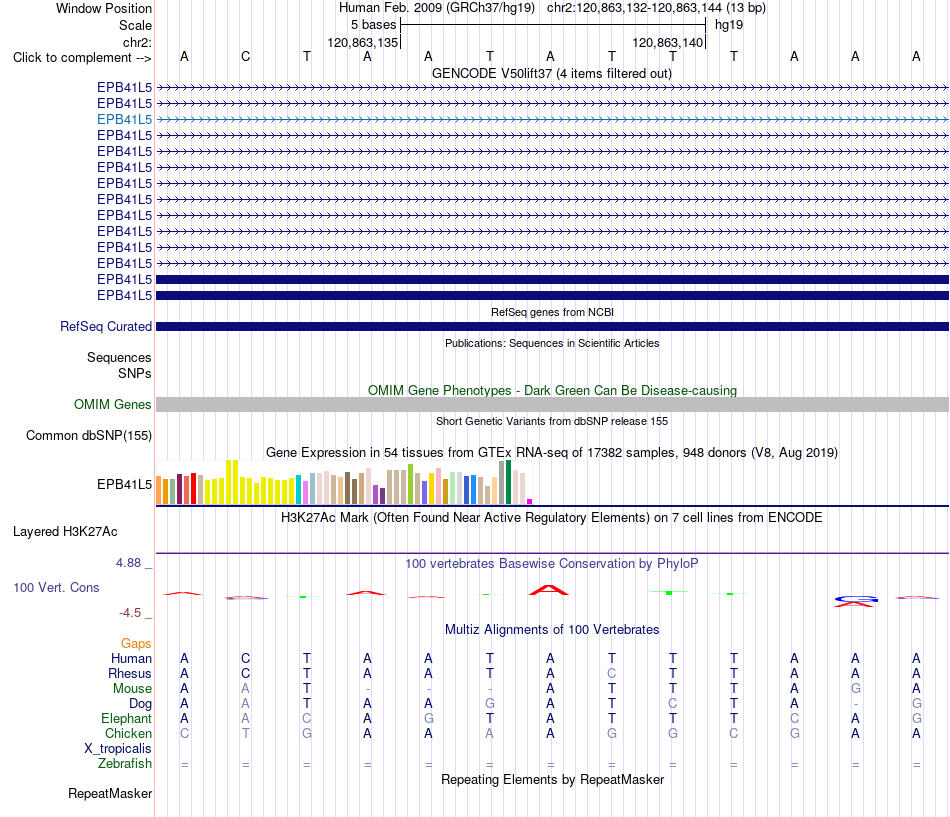
Task: Click the 4.88 PhyloP upper value
Action: click(128, 563)
